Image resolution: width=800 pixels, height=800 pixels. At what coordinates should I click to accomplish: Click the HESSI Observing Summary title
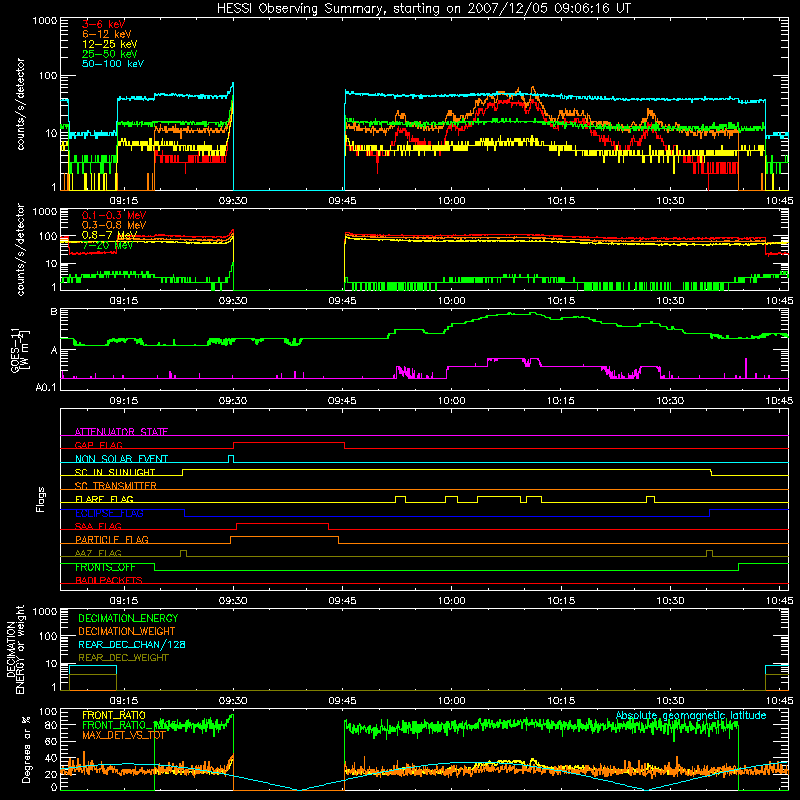pyautogui.click(x=423, y=9)
